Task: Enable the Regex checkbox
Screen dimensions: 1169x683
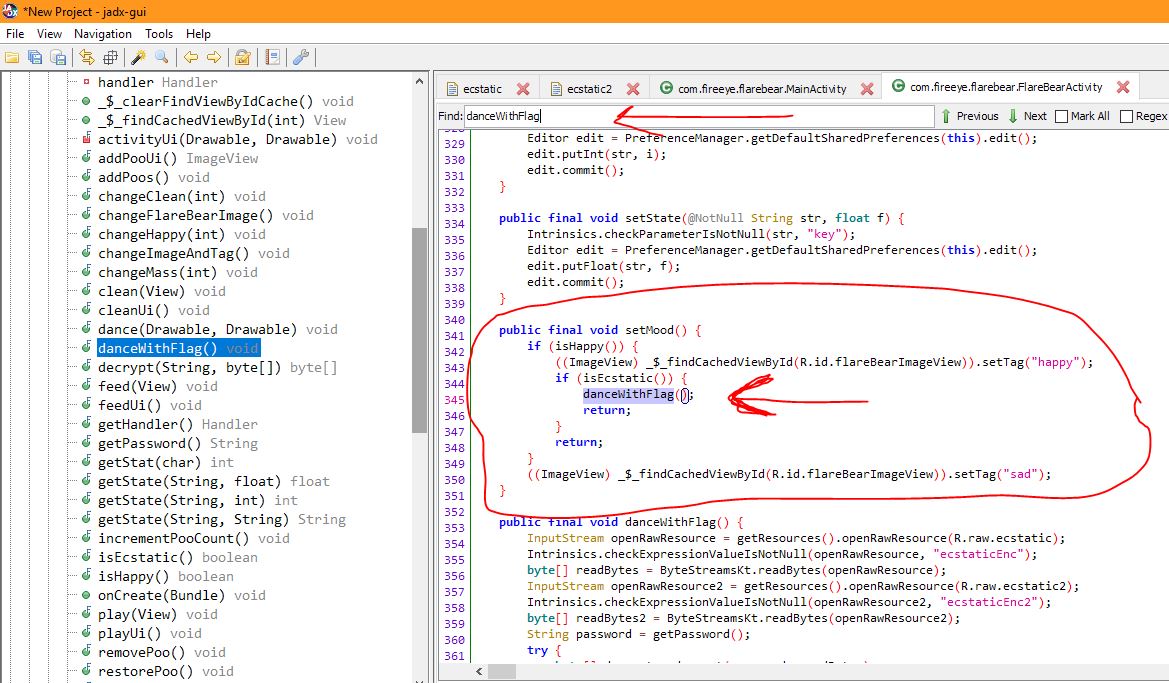Action: 1127,116
